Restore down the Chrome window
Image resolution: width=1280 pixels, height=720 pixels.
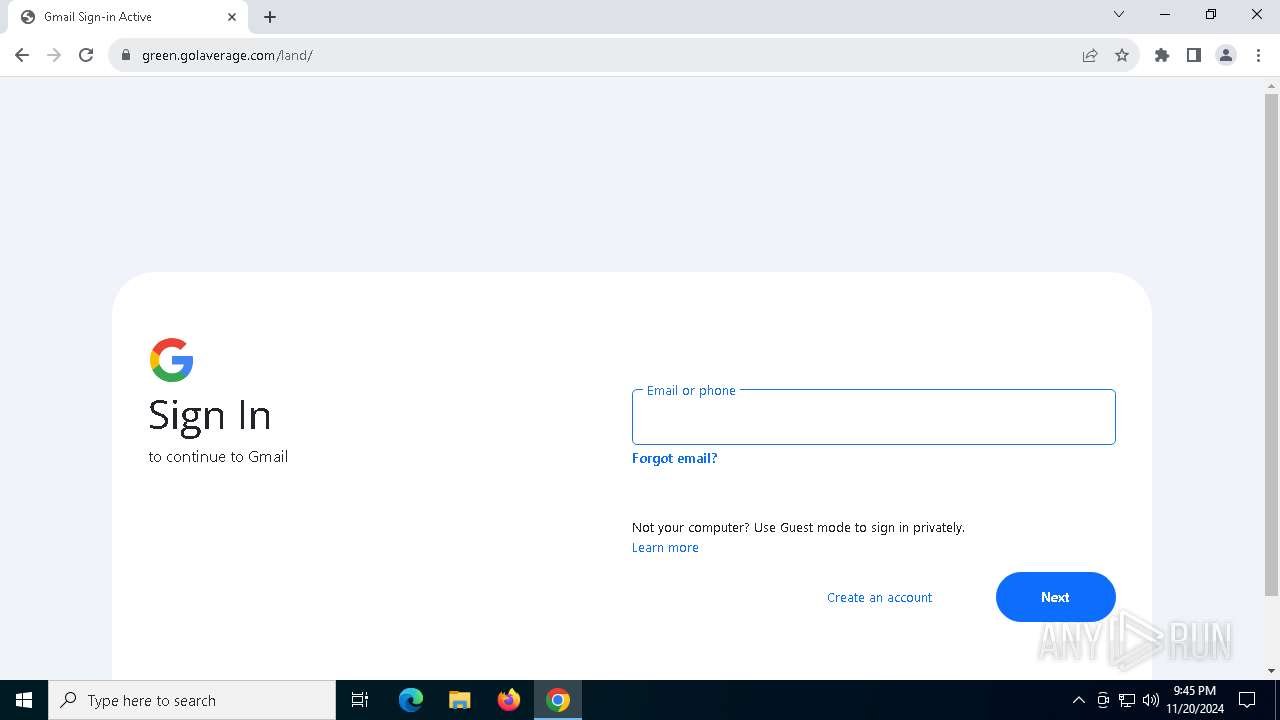[x=1211, y=14]
